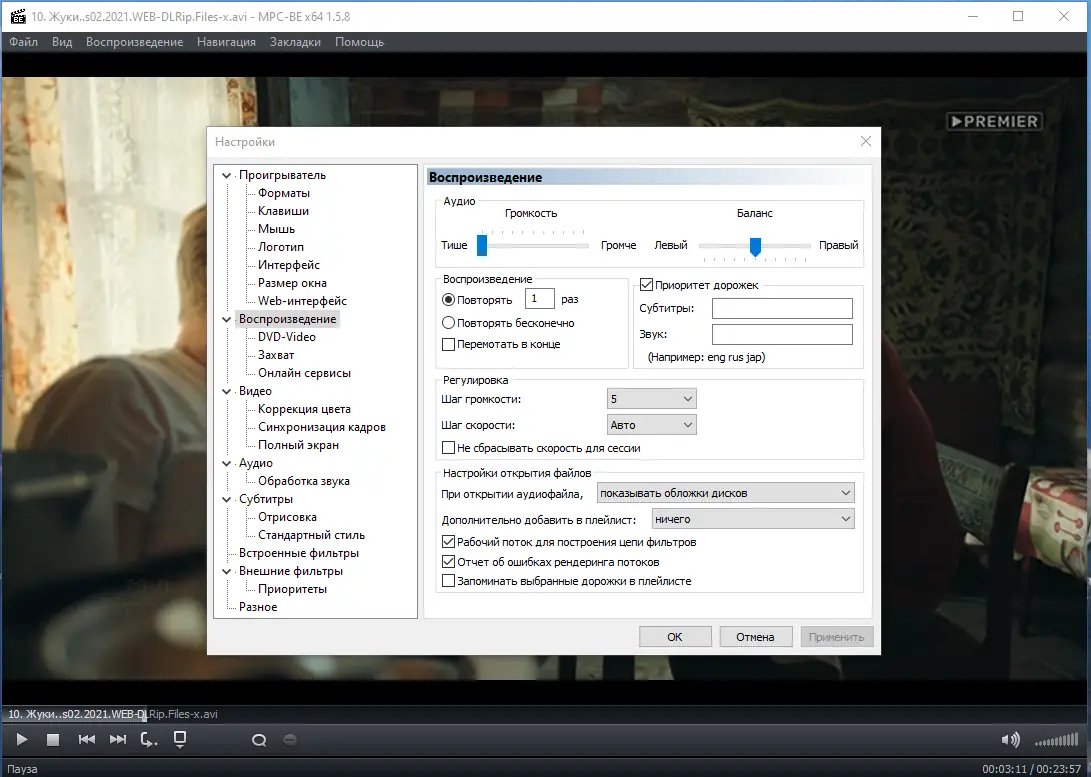Select Размер окна in settings tree
This screenshot has width=1091, height=777.
292,283
